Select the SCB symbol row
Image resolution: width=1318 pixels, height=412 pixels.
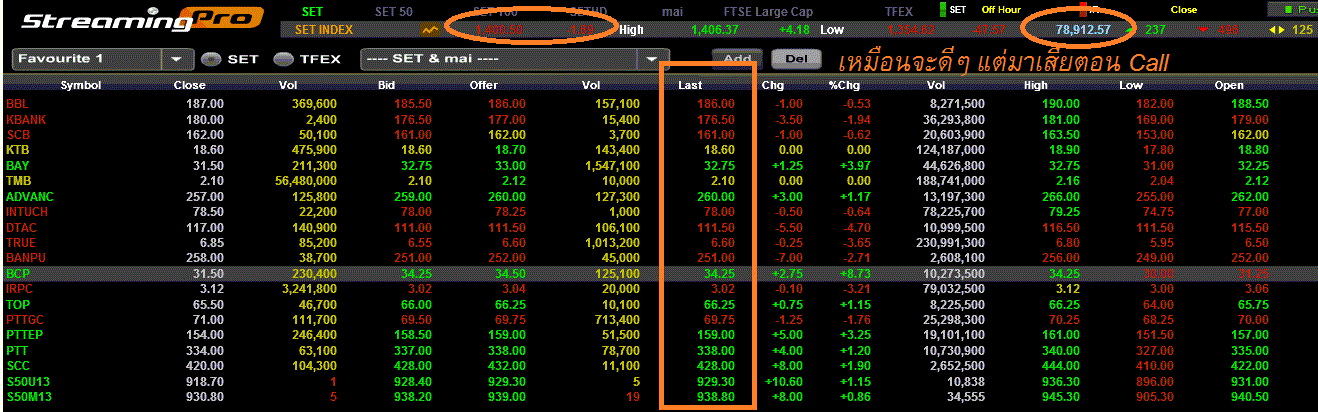[x=659, y=134]
